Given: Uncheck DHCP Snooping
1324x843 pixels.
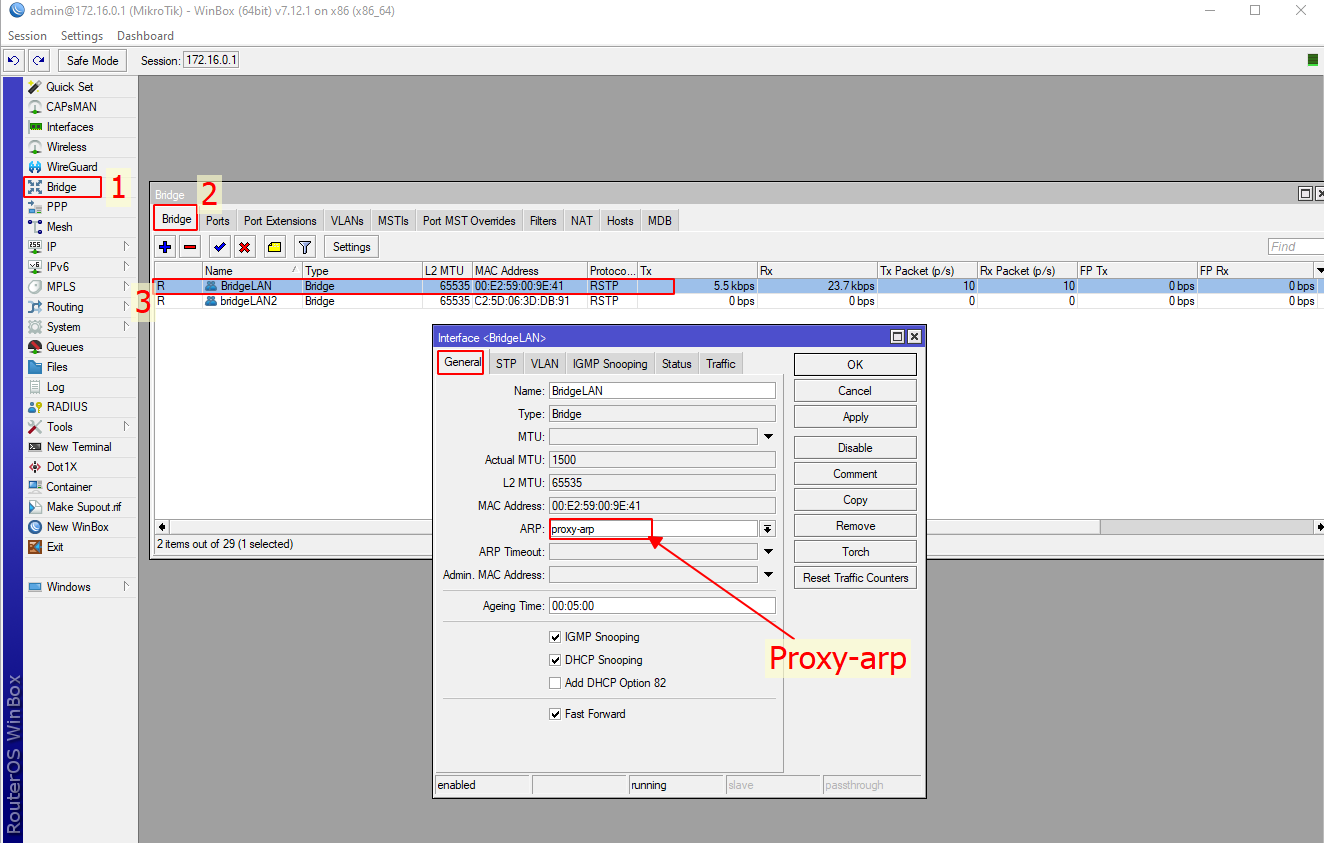Looking at the screenshot, I should point(555,660).
